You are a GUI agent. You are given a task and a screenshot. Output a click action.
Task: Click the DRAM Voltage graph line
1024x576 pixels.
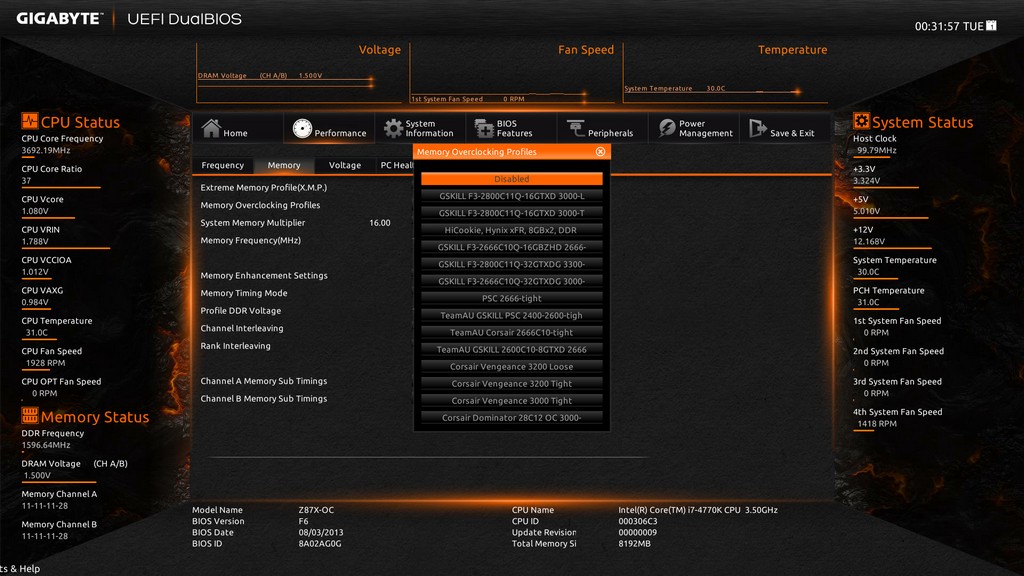[285, 80]
